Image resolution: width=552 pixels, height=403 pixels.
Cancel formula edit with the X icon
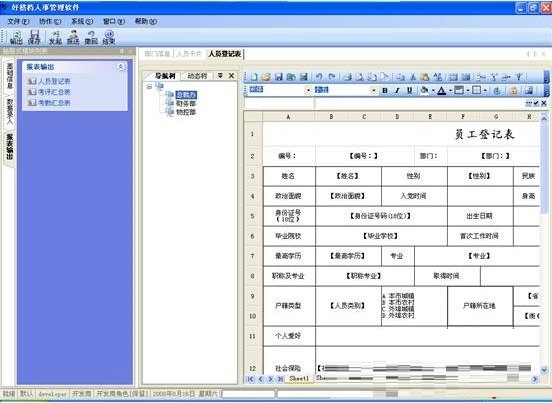point(544,103)
